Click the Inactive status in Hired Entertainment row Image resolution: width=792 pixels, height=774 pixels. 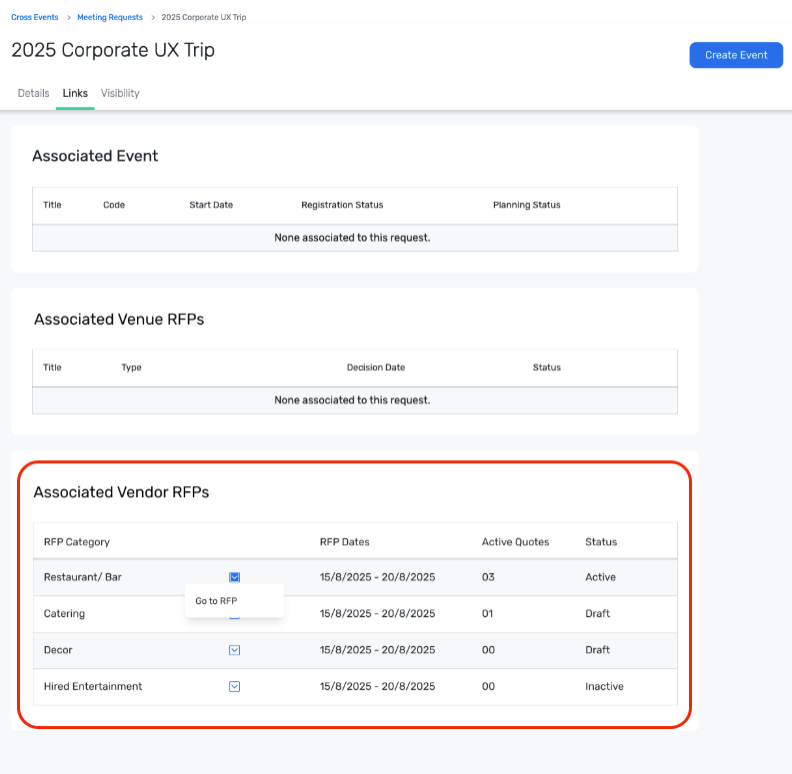pyautogui.click(x=604, y=686)
